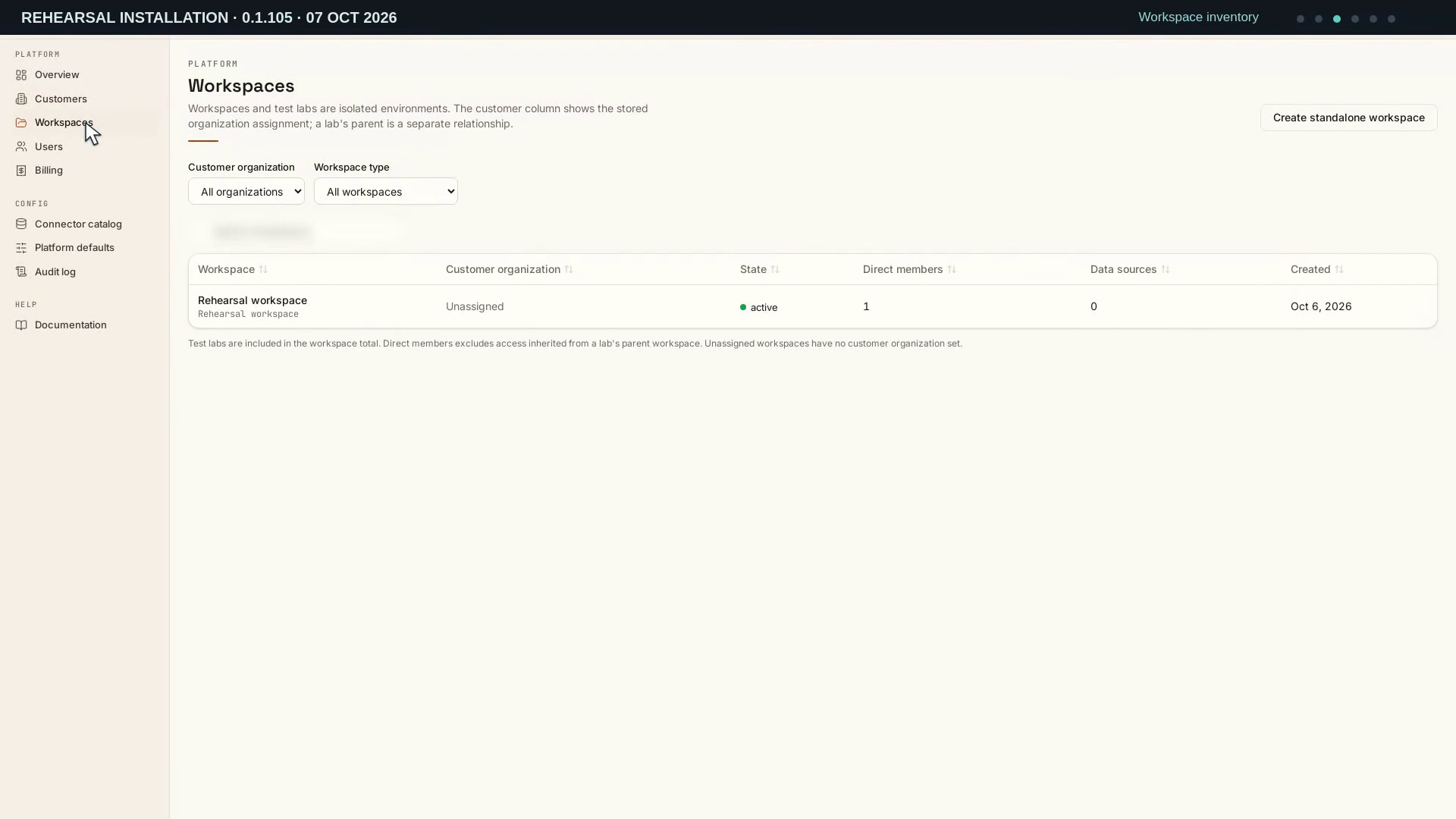Viewport: 1456px width, 819px height.
Task: Click the first step dot in the top bar
Action: pyautogui.click(x=1301, y=19)
